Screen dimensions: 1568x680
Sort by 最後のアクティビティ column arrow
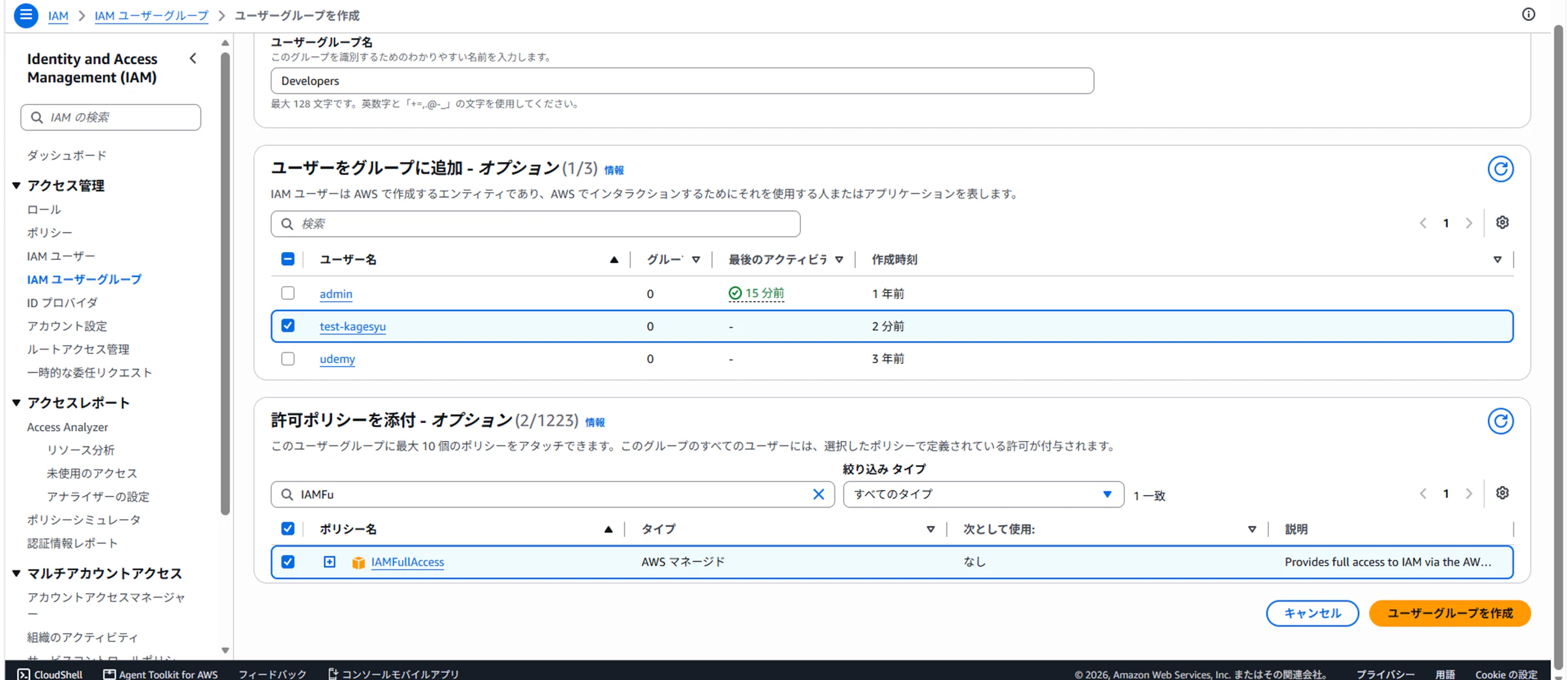[839, 260]
